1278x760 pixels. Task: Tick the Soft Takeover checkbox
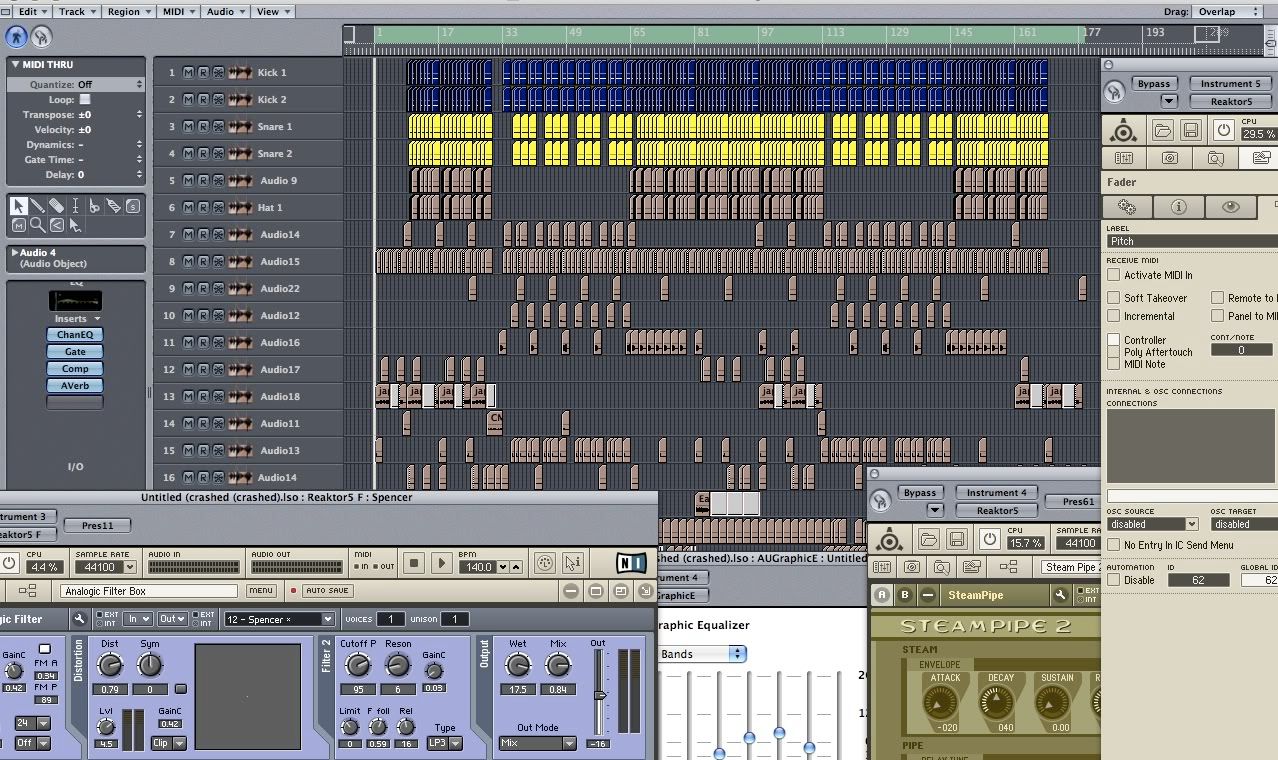click(x=1114, y=298)
